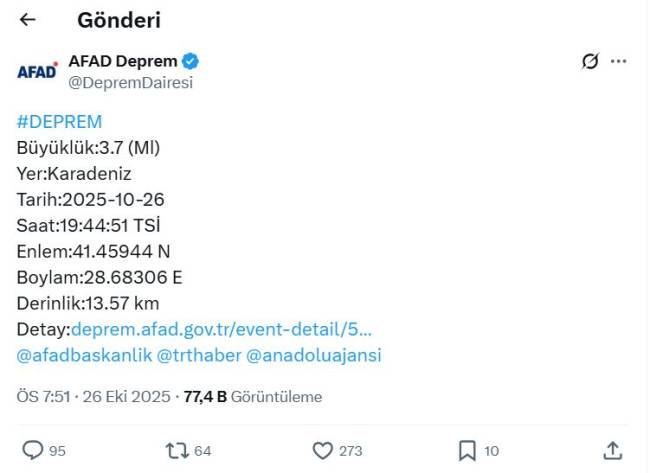Like the post with heart icon
650x473 pixels.
point(322,451)
